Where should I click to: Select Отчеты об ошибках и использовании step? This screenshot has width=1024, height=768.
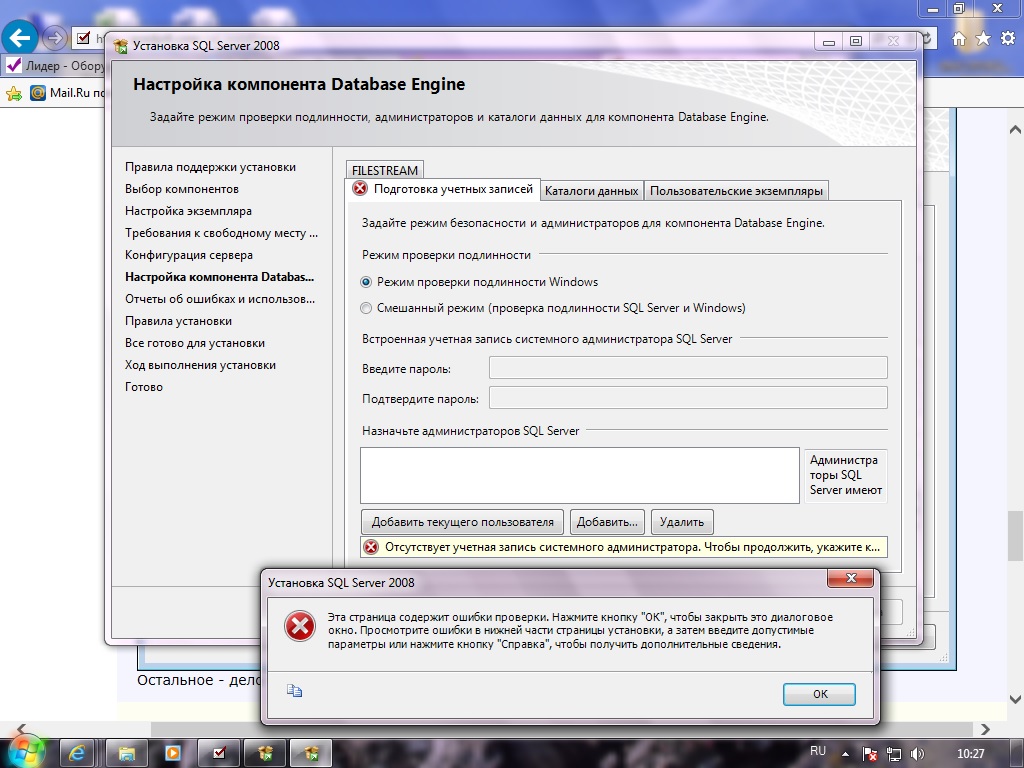click(x=220, y=299)
